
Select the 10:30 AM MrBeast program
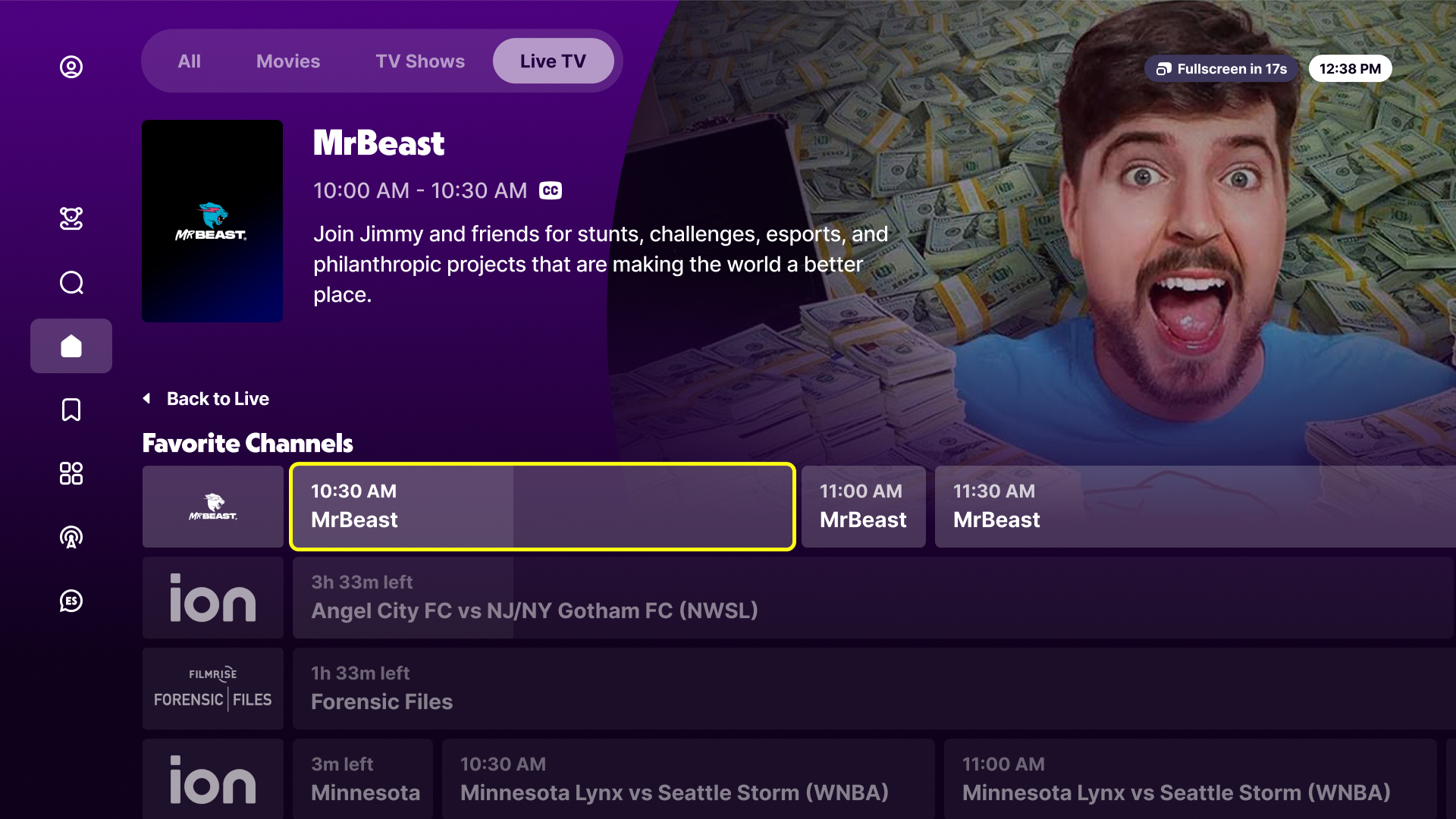click(543, 507)
